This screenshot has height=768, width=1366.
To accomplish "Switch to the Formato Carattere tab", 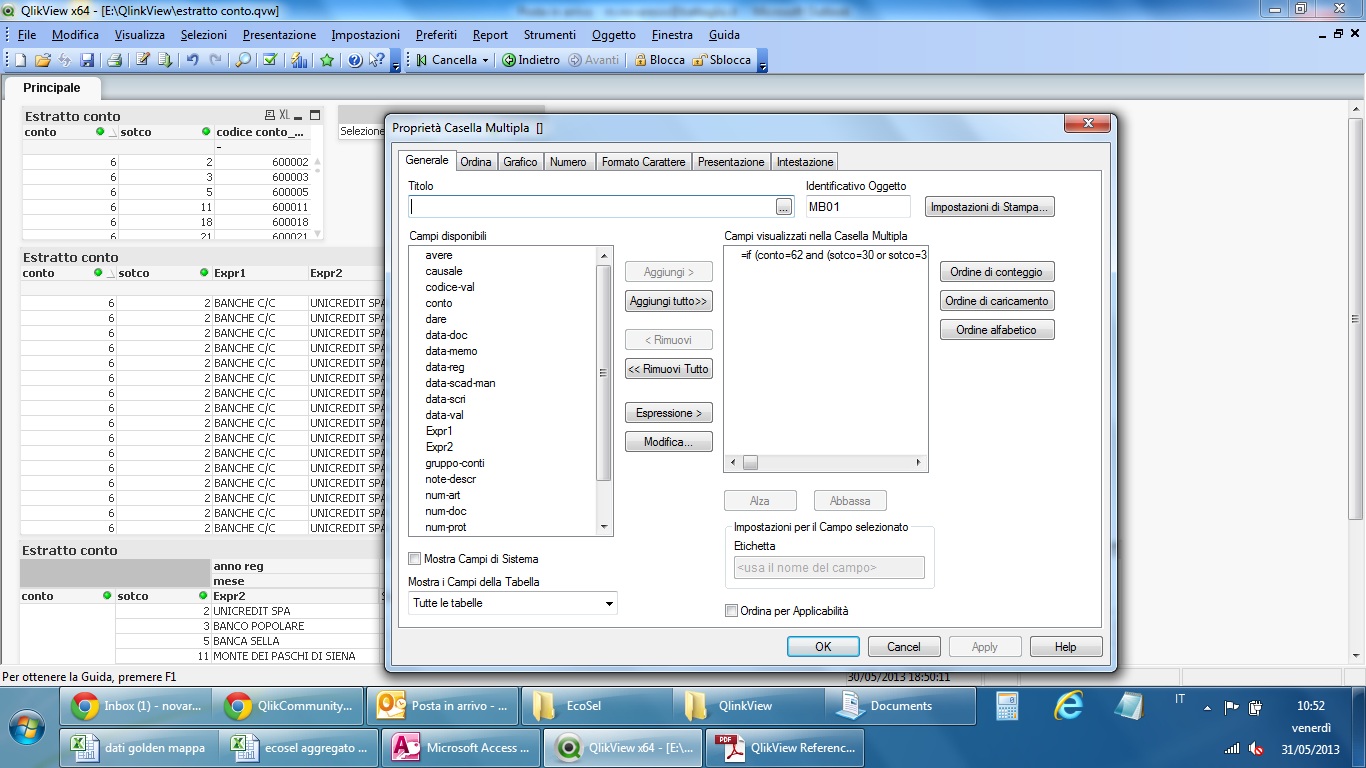I will (644, 162).
